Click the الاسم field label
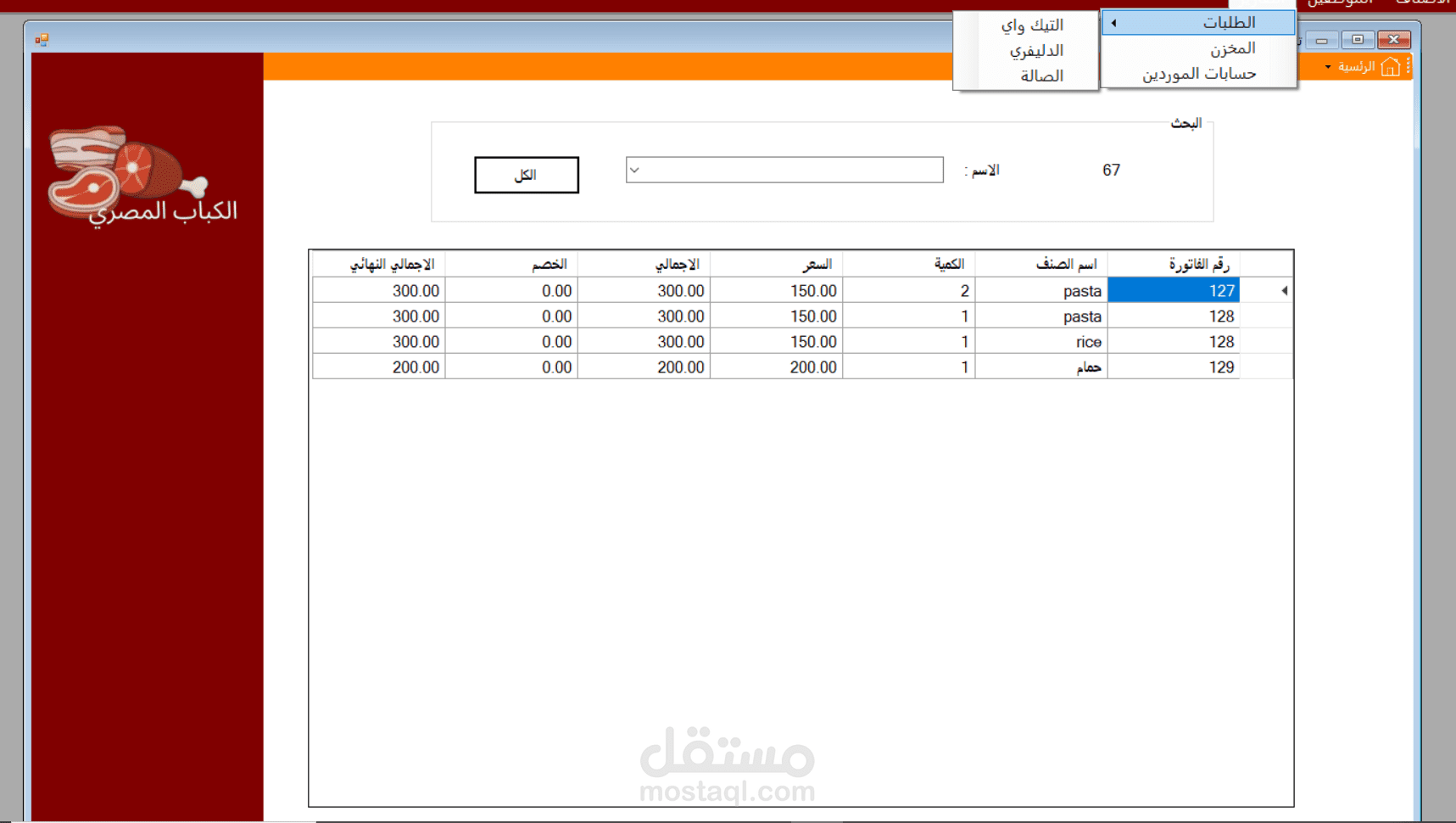 click(x=982, y=171)
